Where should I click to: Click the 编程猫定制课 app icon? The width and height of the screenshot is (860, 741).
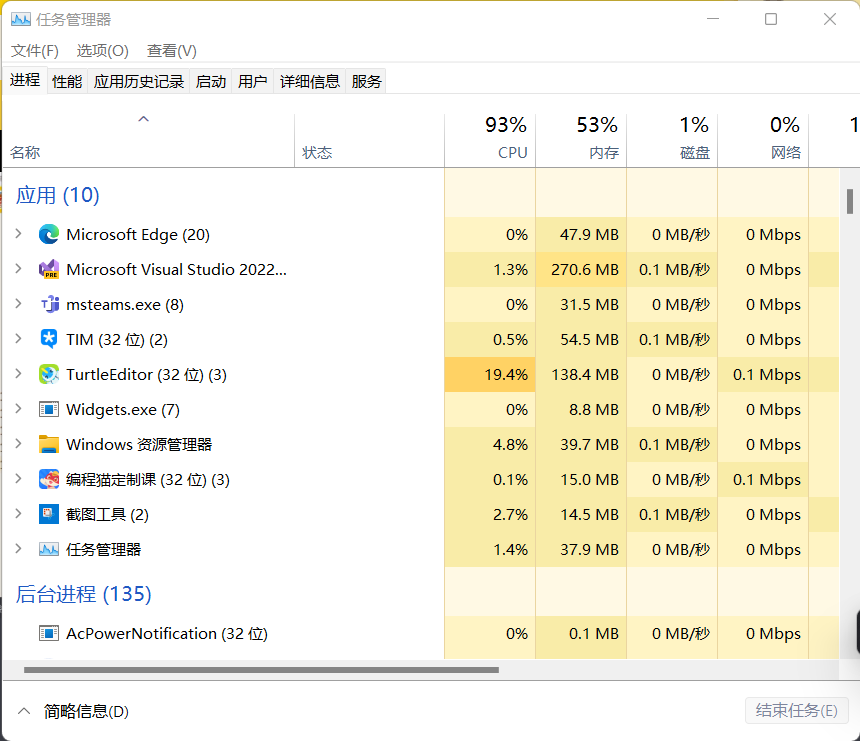tap(49, 479)
